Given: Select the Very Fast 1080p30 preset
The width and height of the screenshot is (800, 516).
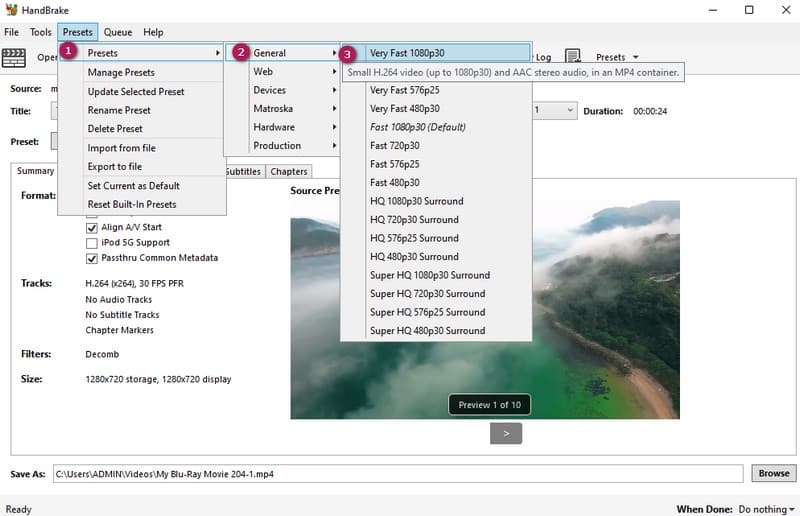Looking at the screenshot, I should point(436,53).
